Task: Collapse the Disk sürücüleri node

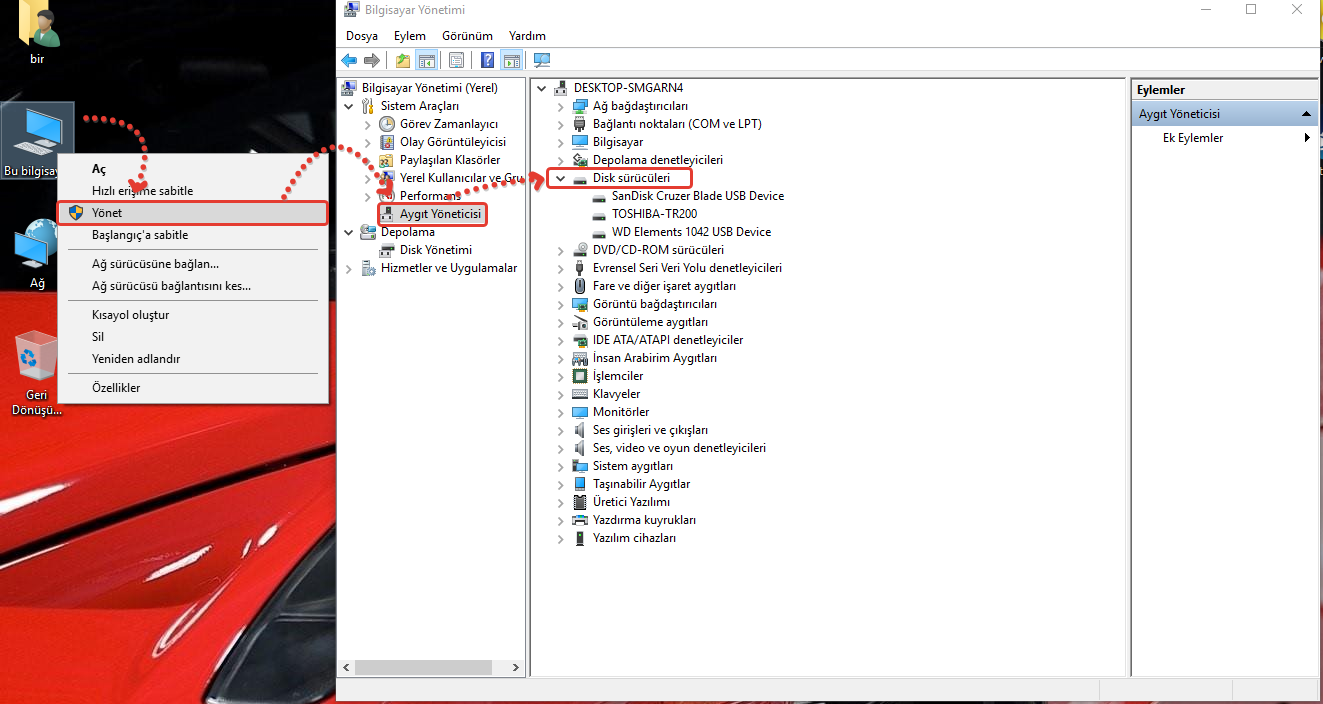Action: [x=561, y=178]
